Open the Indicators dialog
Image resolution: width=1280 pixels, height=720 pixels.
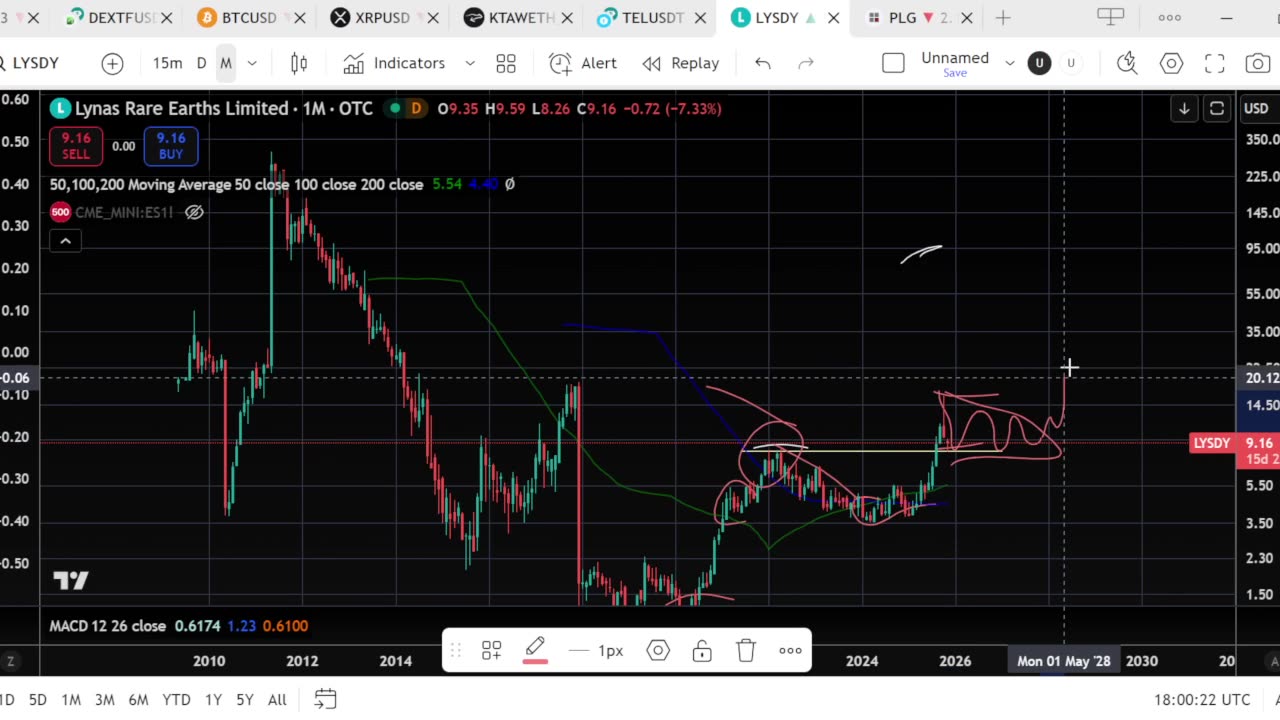(x=395, y=63)
